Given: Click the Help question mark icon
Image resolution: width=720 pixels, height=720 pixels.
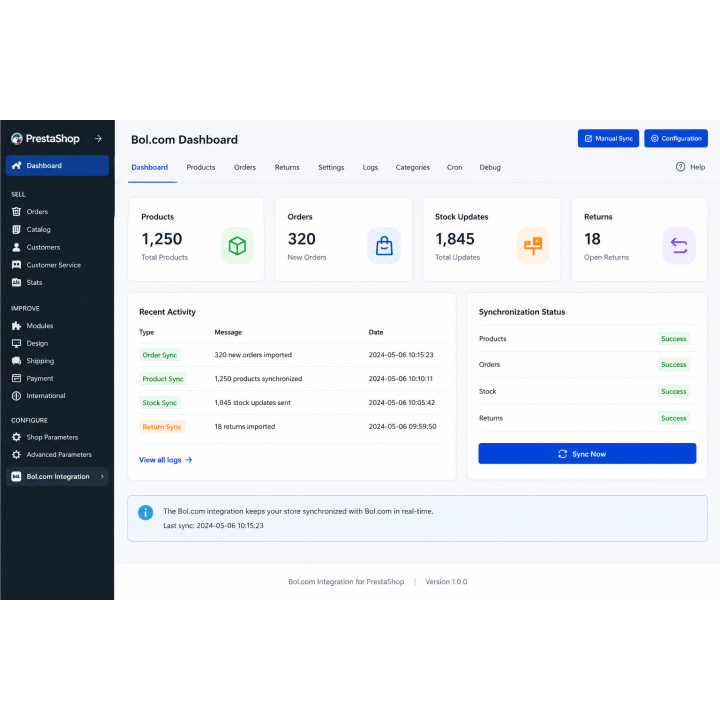Looking at the screenshot, I should (x=680, y=167).
